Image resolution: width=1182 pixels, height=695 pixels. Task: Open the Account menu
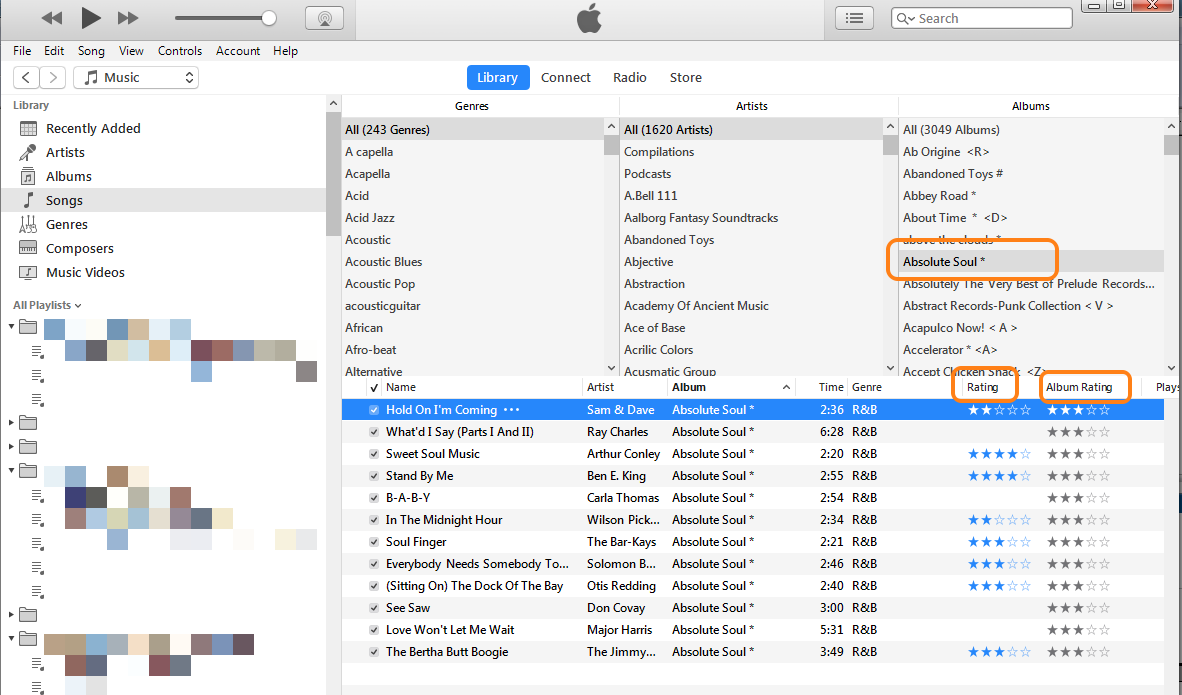pyautogui.click(x=237, y=51)
